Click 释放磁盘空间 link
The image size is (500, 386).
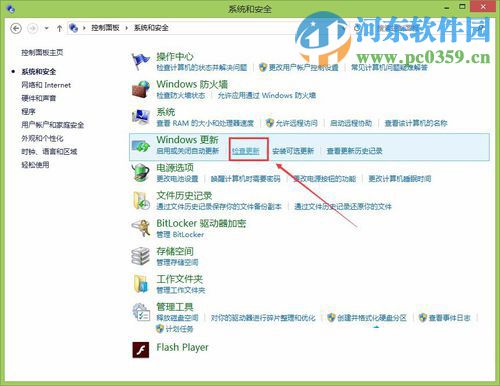(x=177, y=318)
